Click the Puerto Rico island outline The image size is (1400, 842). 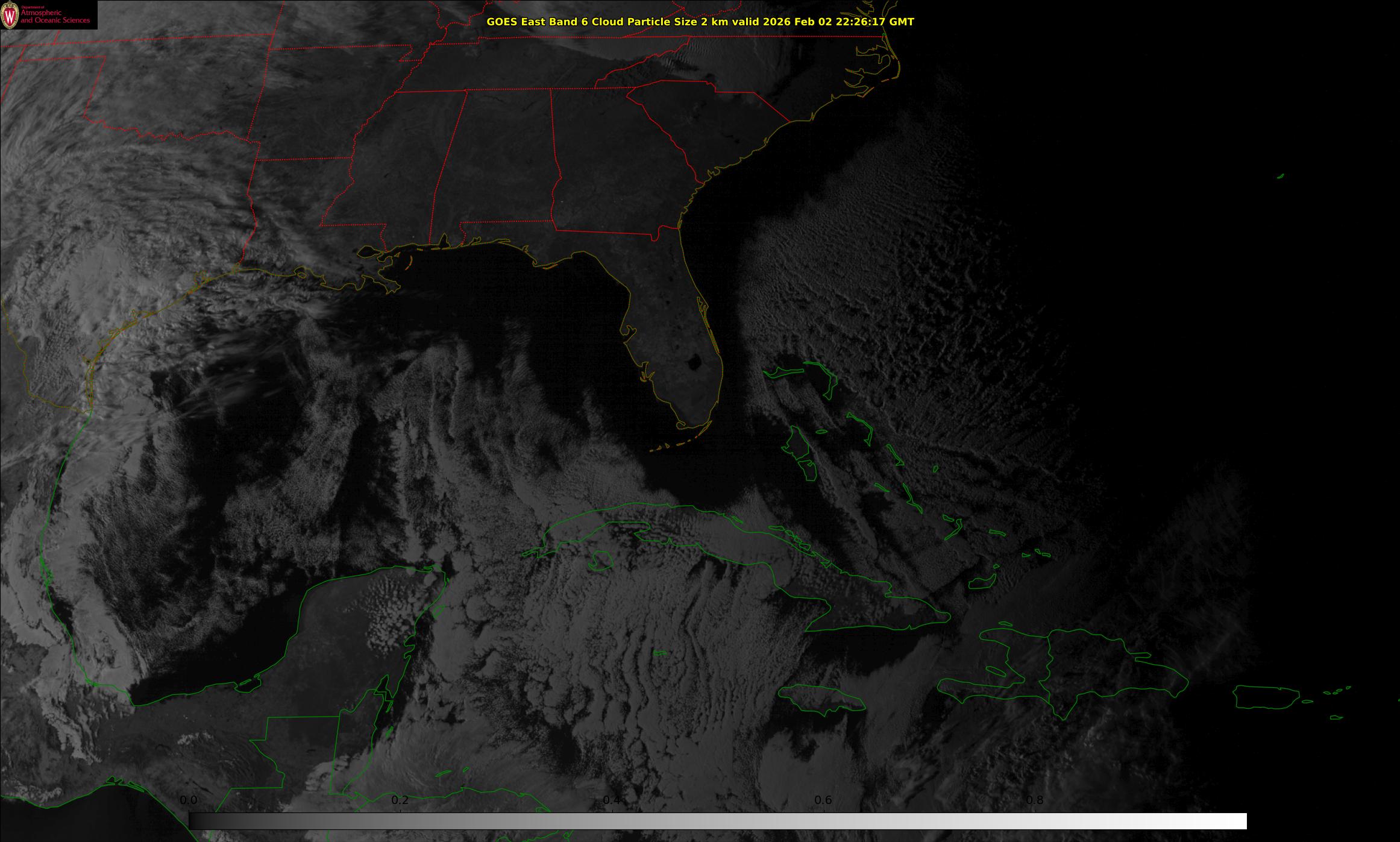pos(1266,697)
